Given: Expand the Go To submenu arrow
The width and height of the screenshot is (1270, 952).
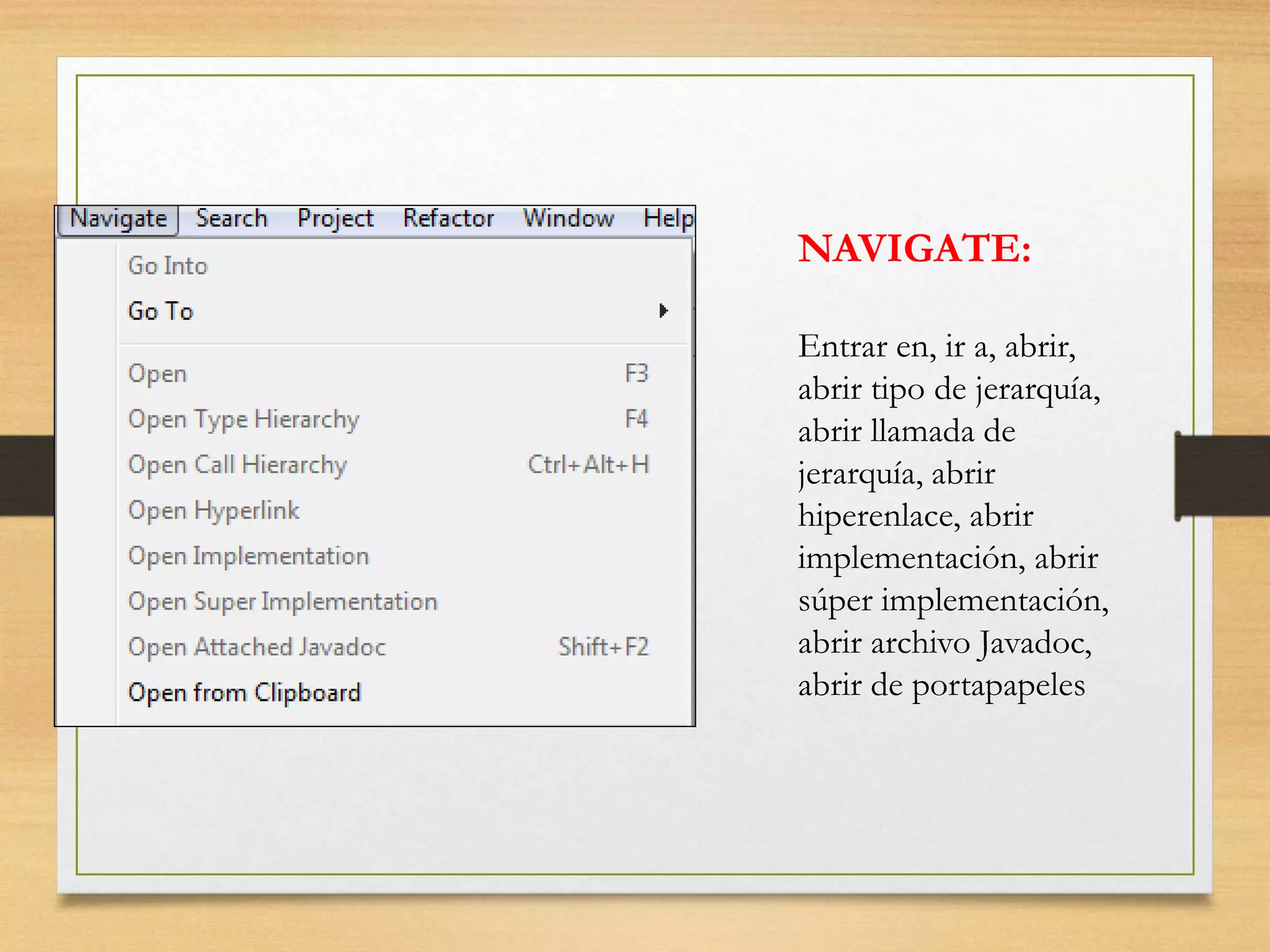Looking at the screenshot, I should [x=664, y=311].
